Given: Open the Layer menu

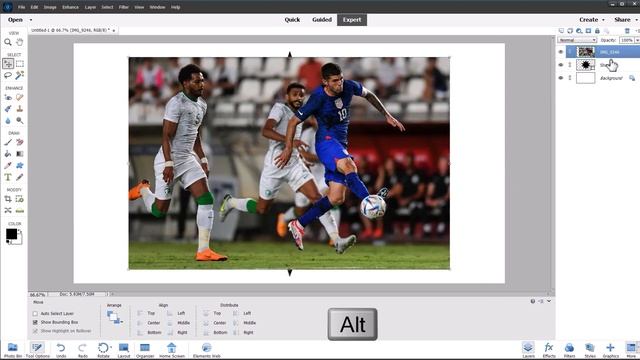Looking at the screenshot, I should point(90,7).
